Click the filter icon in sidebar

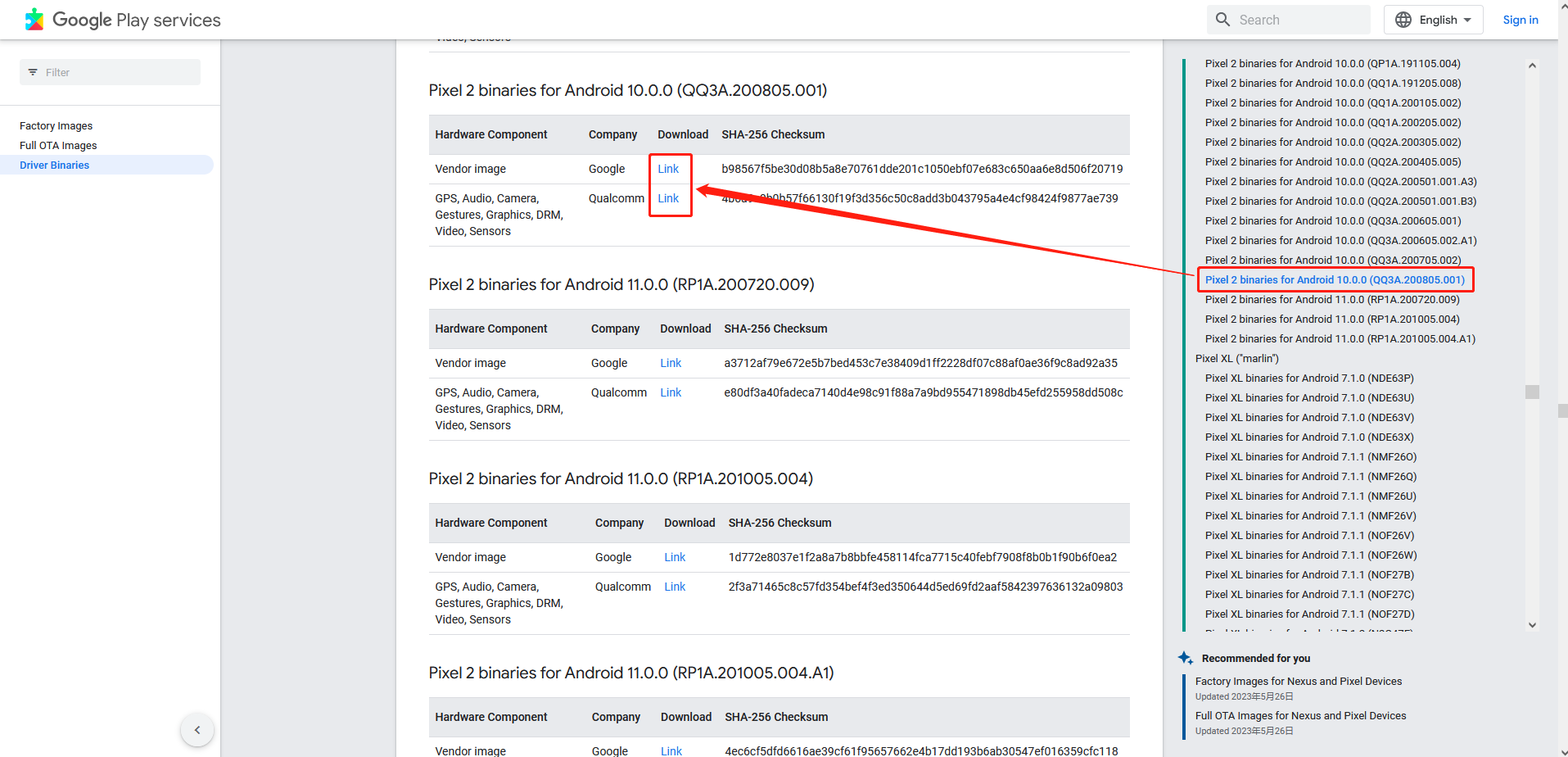point(33,72)
